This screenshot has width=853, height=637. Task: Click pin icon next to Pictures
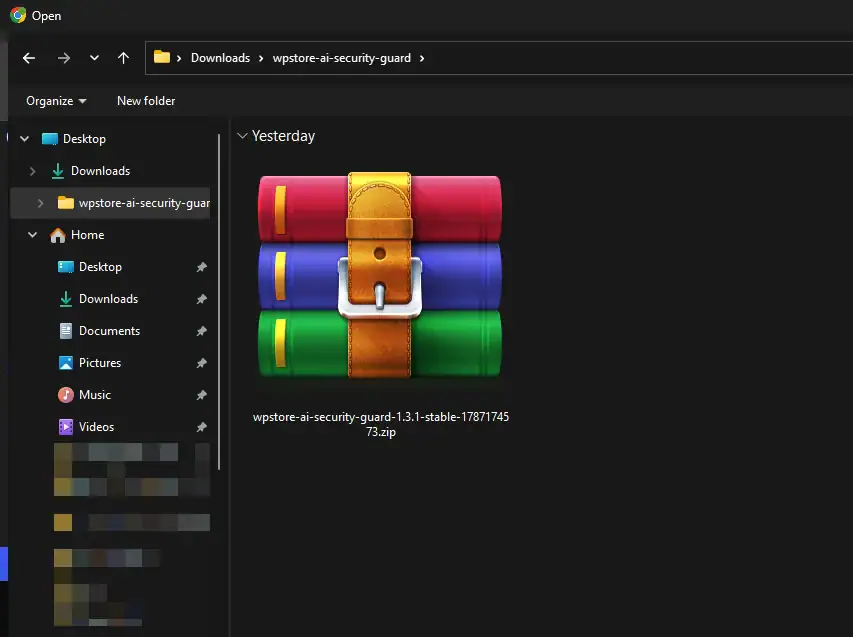(202, 363)
